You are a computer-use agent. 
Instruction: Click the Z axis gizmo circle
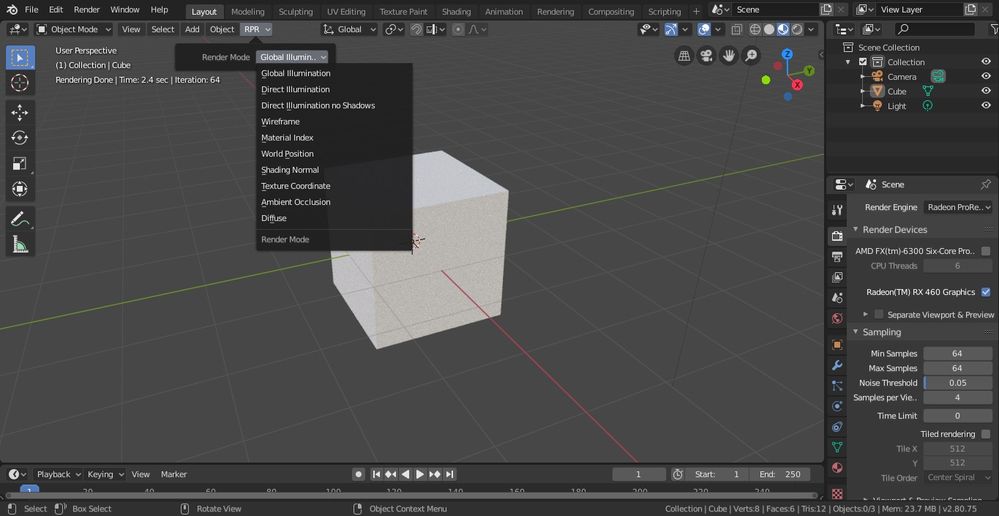click(x=787, y=54)
